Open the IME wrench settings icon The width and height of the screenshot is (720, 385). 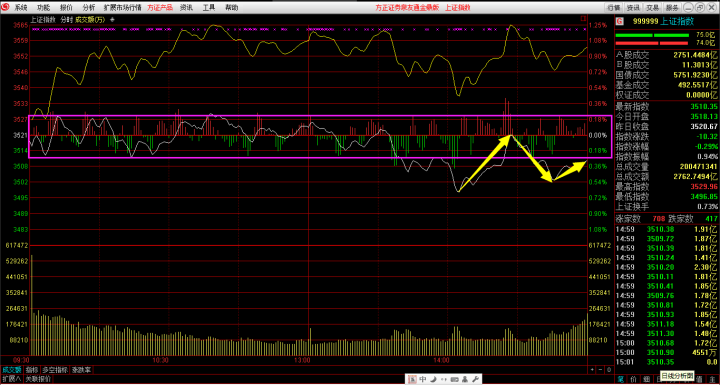click(x=475, y=379)
